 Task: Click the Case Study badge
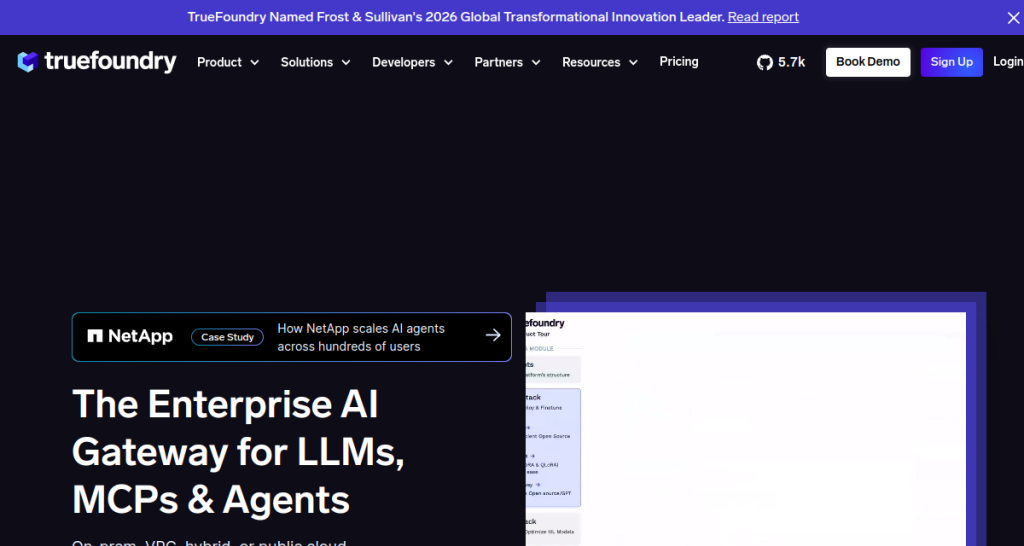(227, 337)
